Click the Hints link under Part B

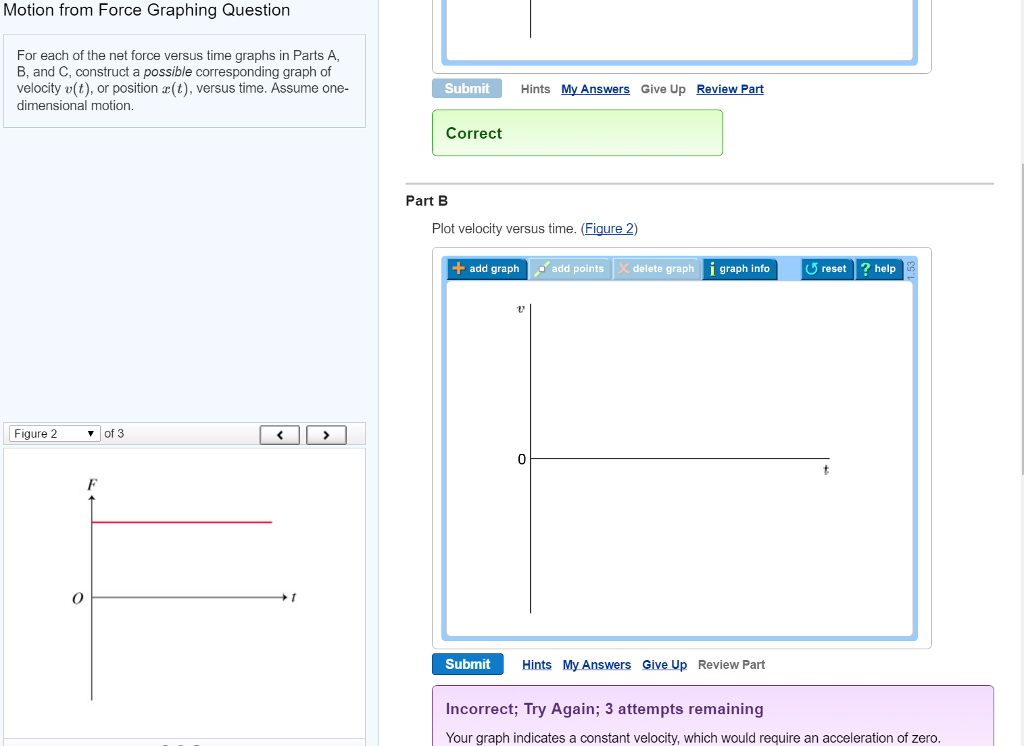click(x=536, y=664)
